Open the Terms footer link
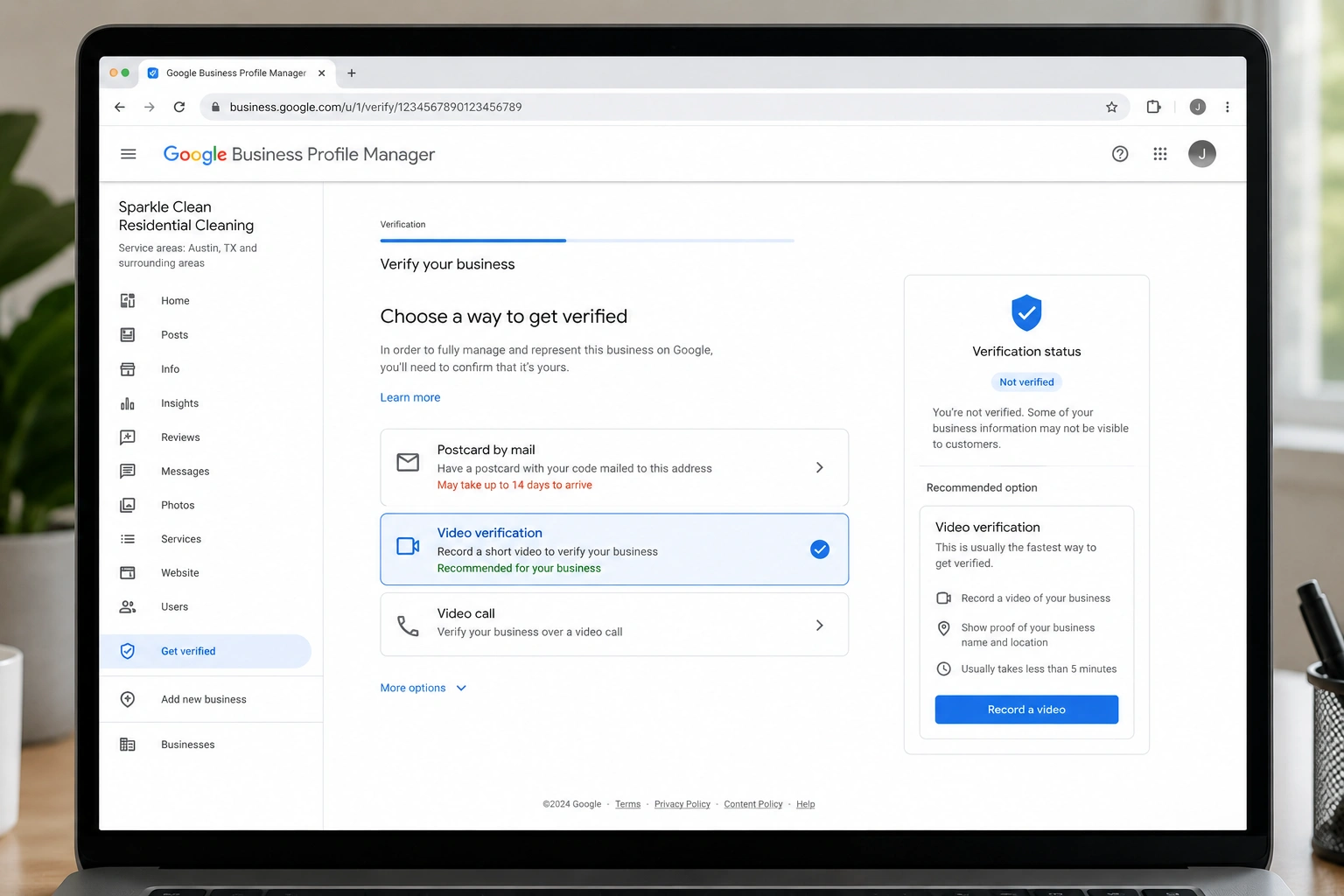This screenshot has width=1344, height=896. tap(627, 804)
